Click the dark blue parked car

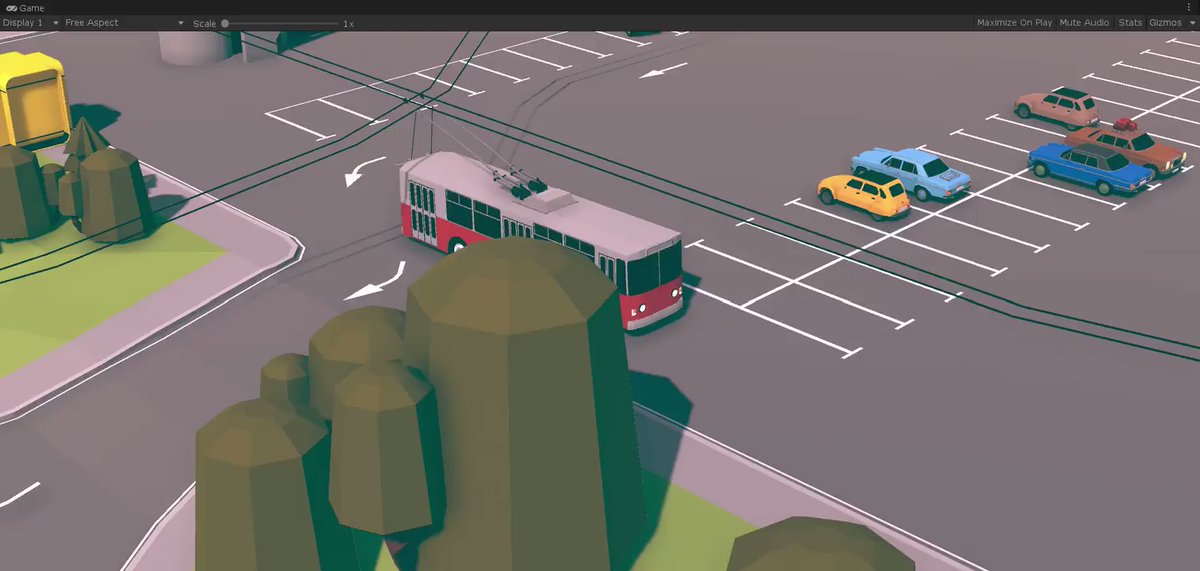pos(1091,167)
